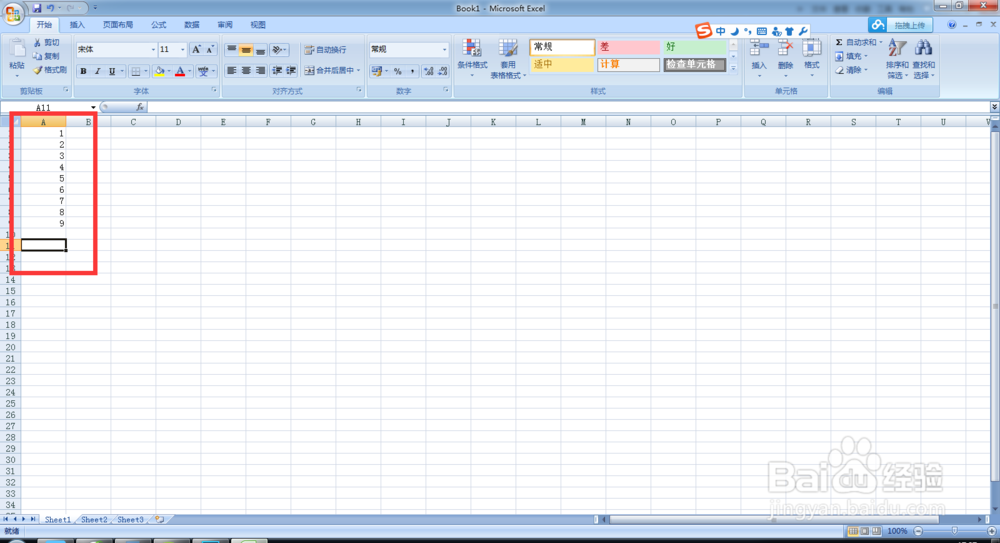This screenshot has height=543, width=1000.
Task: Copy selection with 复制
Action: coord(47,56)
